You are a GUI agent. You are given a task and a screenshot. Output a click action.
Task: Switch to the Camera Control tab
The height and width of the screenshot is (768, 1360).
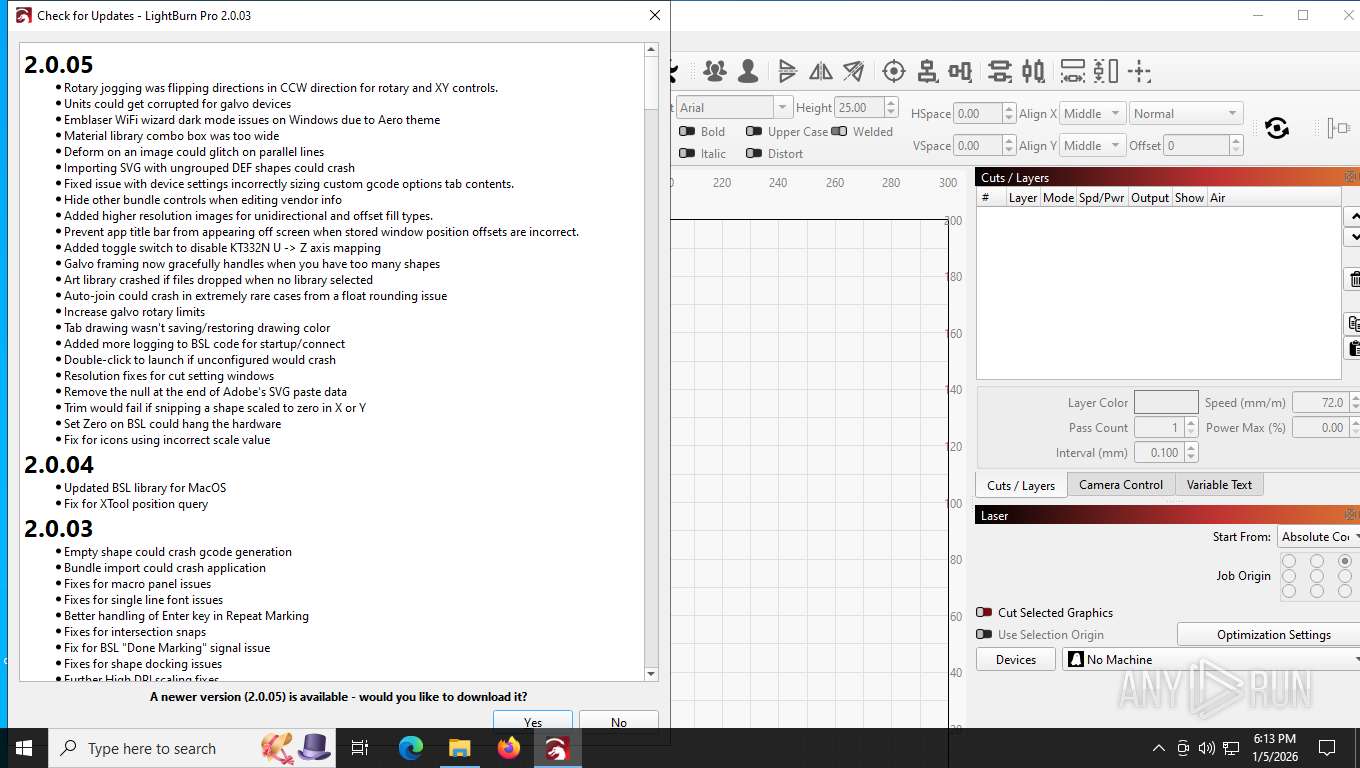tap(1121, 485)
